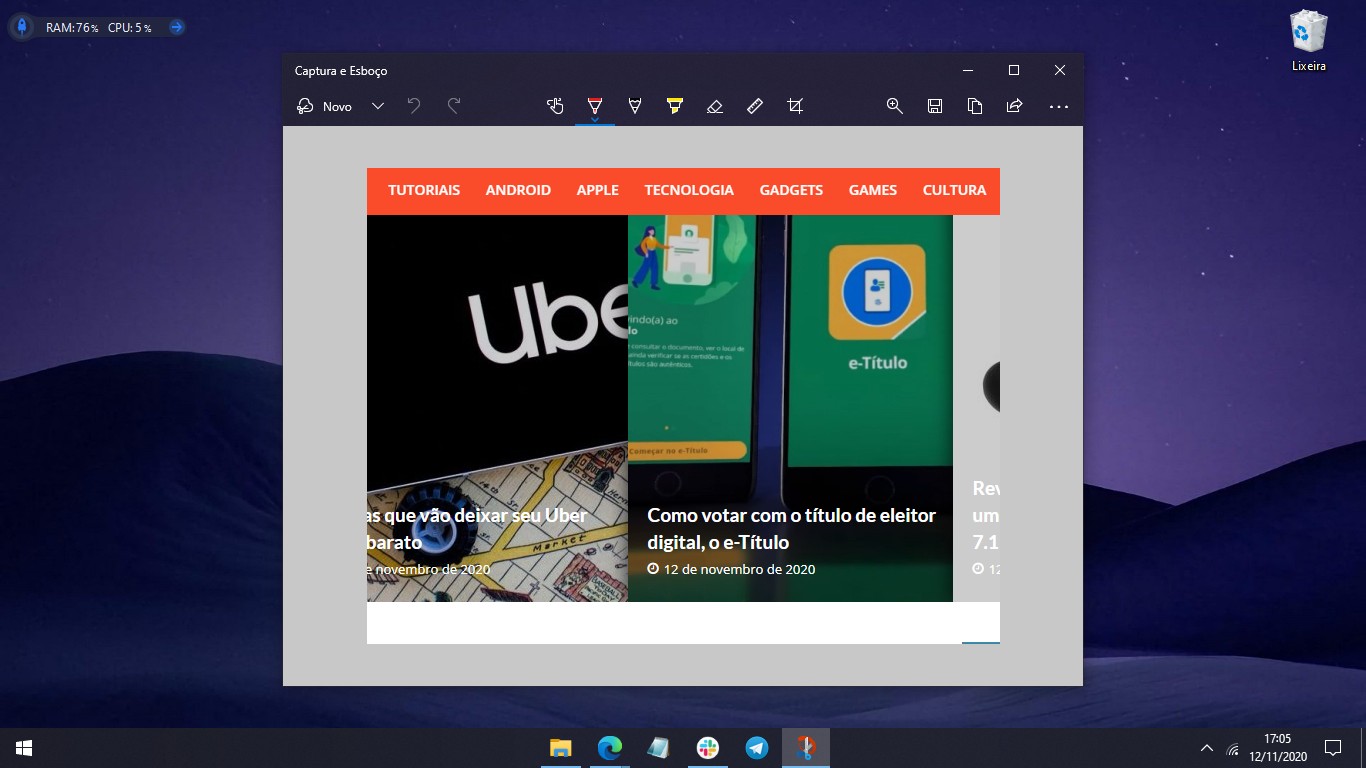Enable touch writing tool
Screen dimensions: 1366x768
555,106
